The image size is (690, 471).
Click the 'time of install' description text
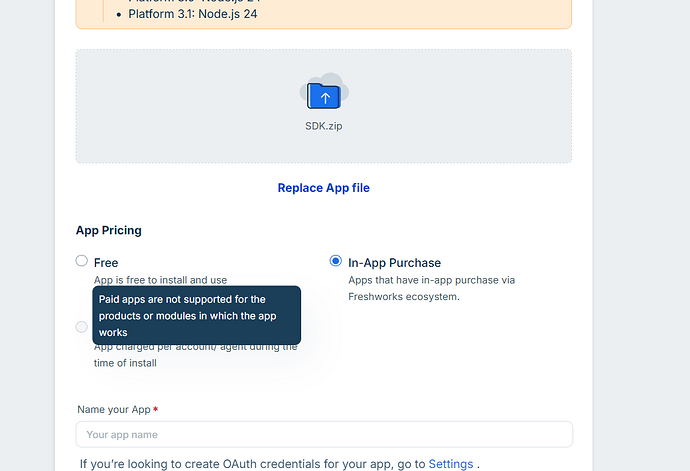pos(125,363)
